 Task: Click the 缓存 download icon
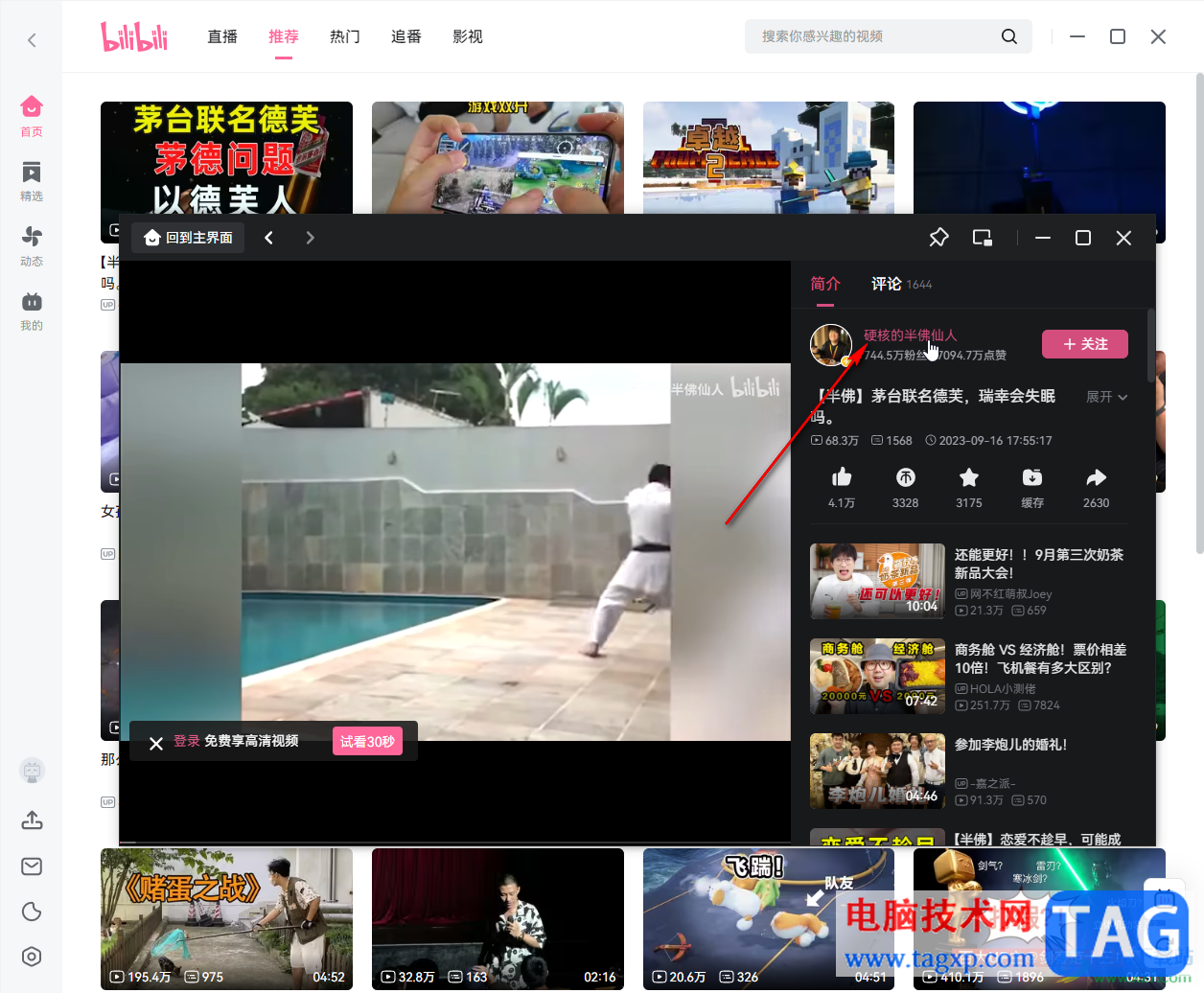pos(1032,477)
